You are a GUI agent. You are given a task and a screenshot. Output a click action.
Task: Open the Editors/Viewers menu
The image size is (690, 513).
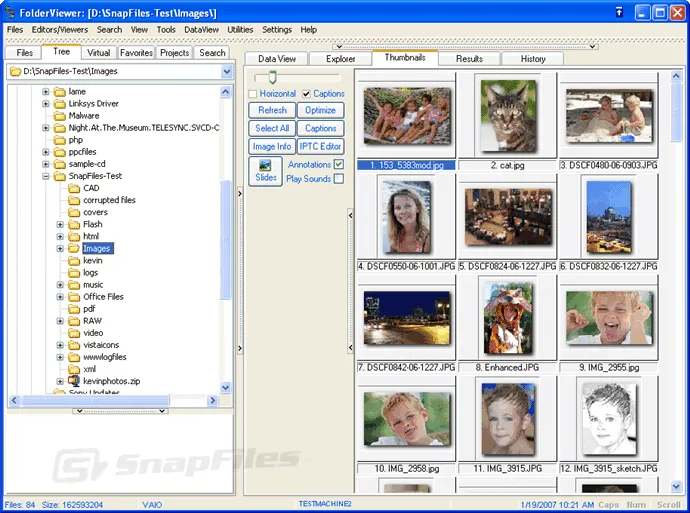tap(60, 29)
